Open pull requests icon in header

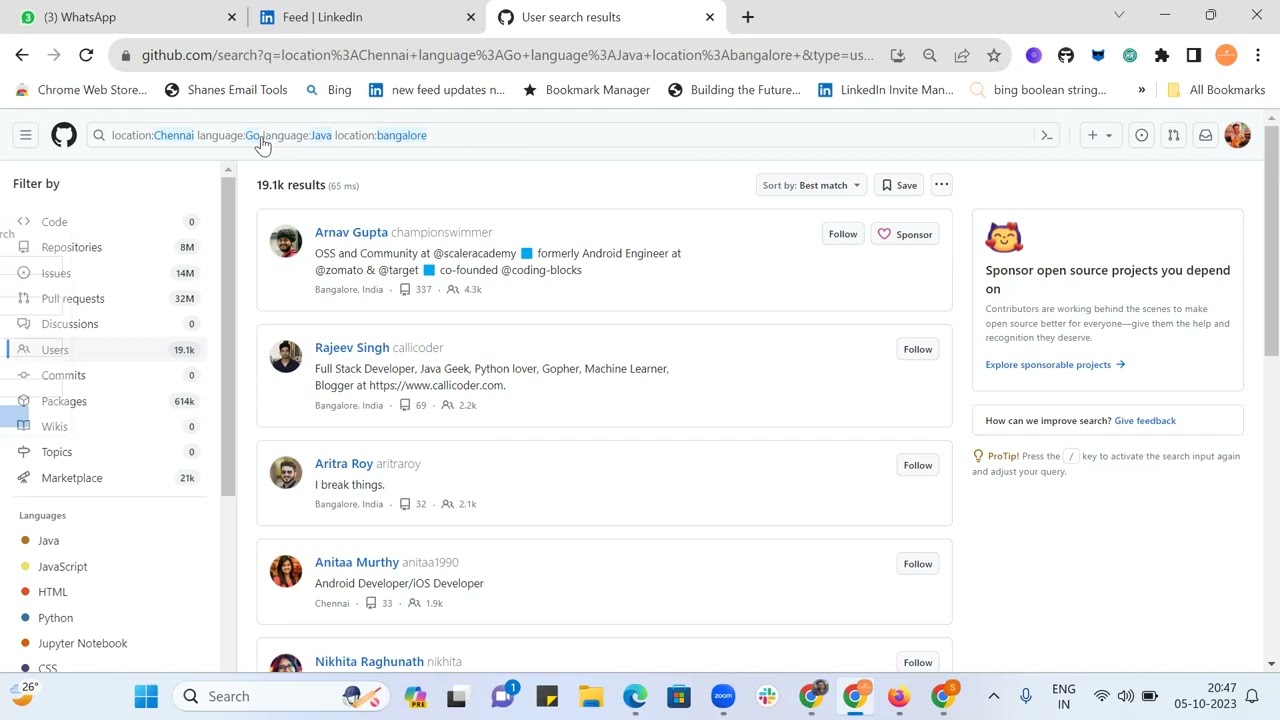coord(1173,135)
